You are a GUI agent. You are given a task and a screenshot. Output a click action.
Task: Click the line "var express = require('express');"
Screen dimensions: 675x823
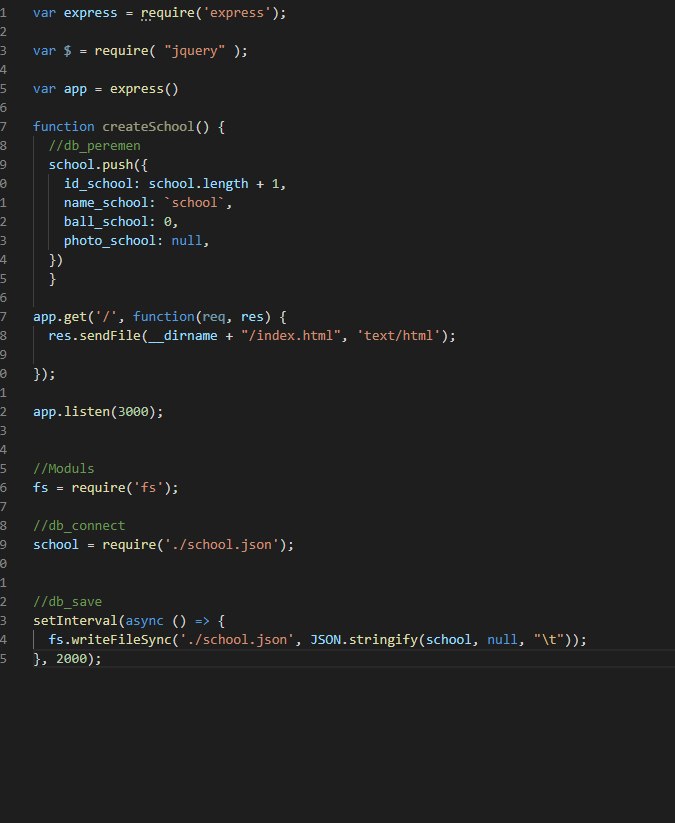coord(160,13)
